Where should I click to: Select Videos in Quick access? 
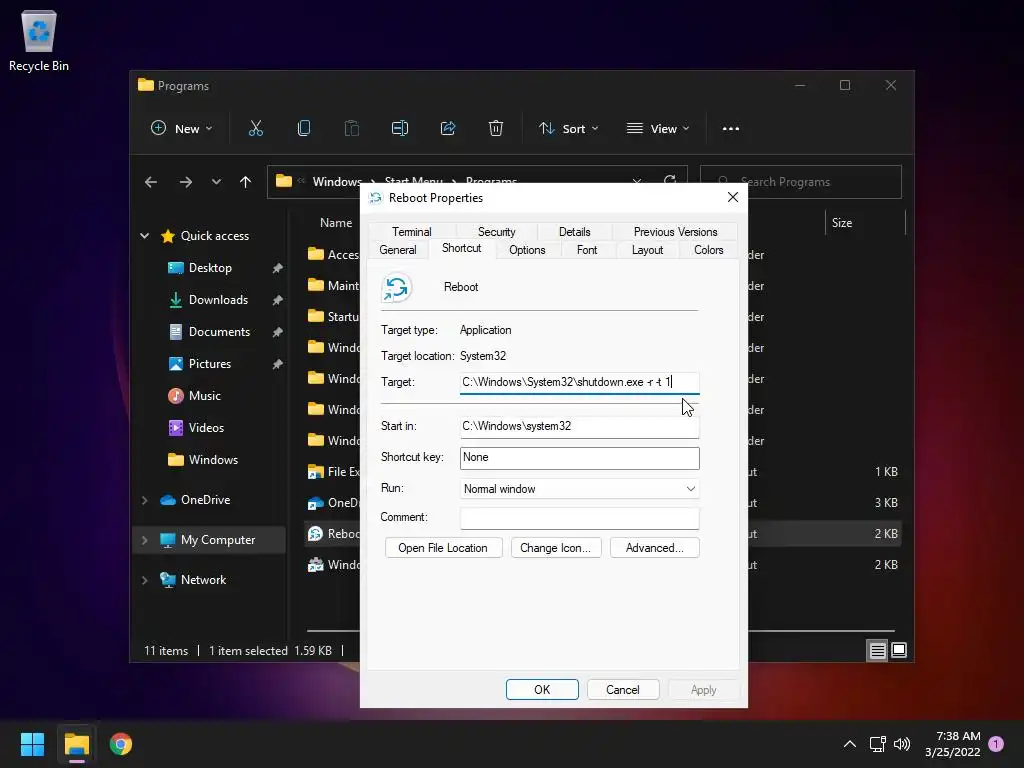click(x=206, y=428)
